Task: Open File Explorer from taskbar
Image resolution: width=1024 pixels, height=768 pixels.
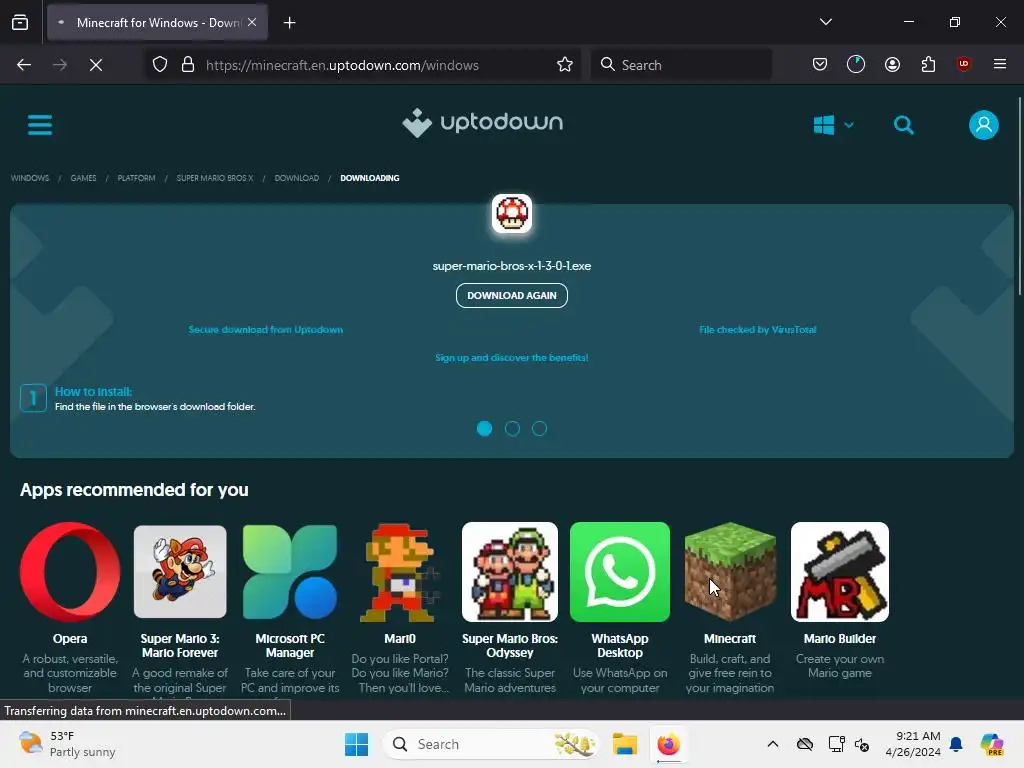Action: pyautogui.click(x=624, y=744)
